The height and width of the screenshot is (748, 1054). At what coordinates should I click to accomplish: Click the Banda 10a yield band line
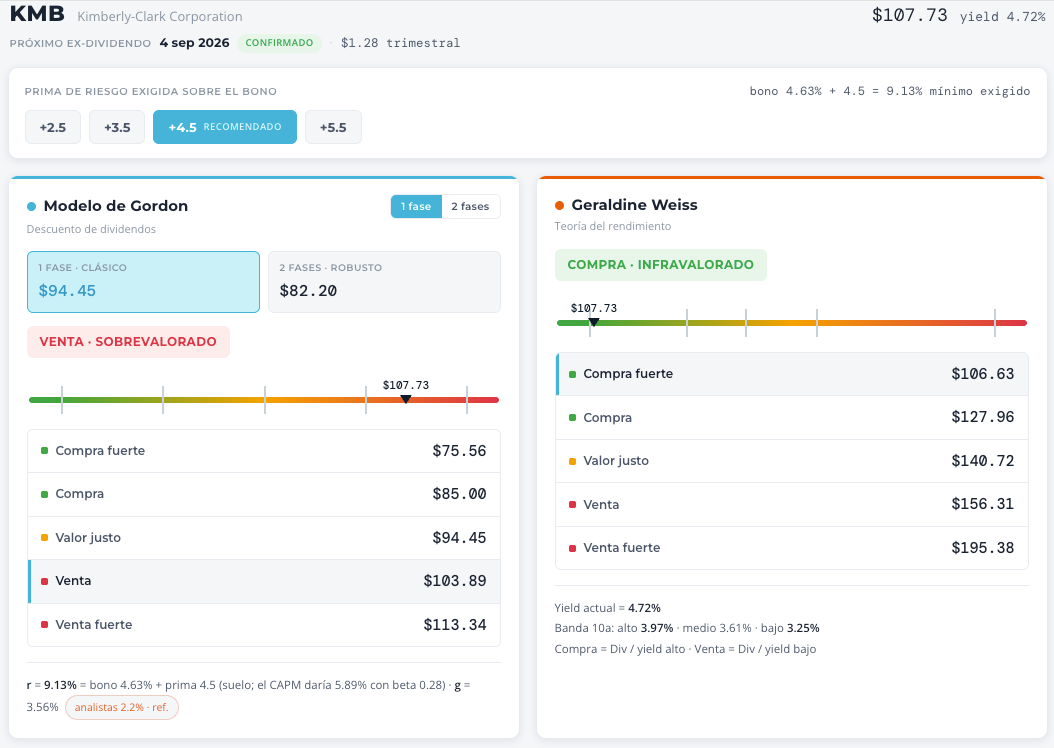687,628
